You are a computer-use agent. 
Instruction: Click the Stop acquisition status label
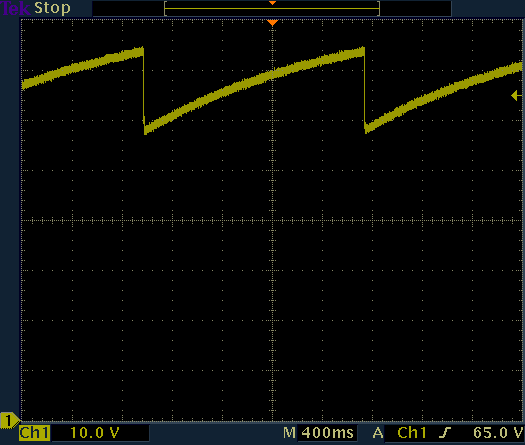click(x=52, y=8)
